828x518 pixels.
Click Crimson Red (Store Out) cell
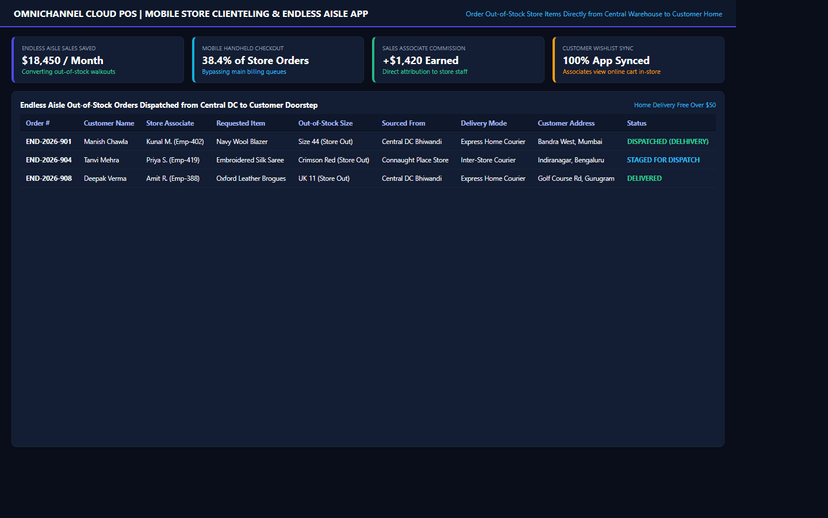334,160
